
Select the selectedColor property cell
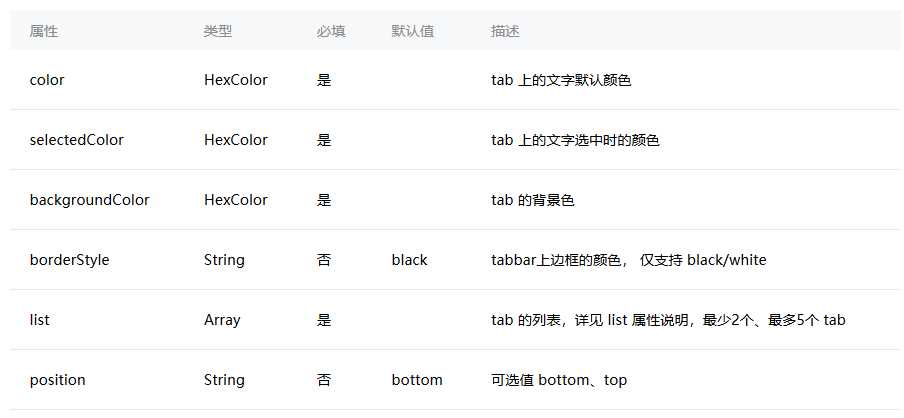(77, 140)
